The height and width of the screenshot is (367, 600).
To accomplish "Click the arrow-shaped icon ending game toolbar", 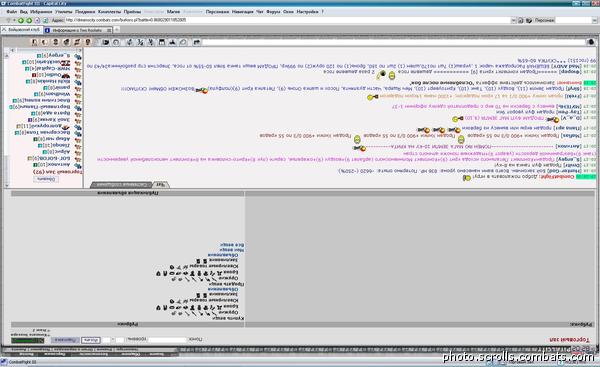I will coord(196,42).
